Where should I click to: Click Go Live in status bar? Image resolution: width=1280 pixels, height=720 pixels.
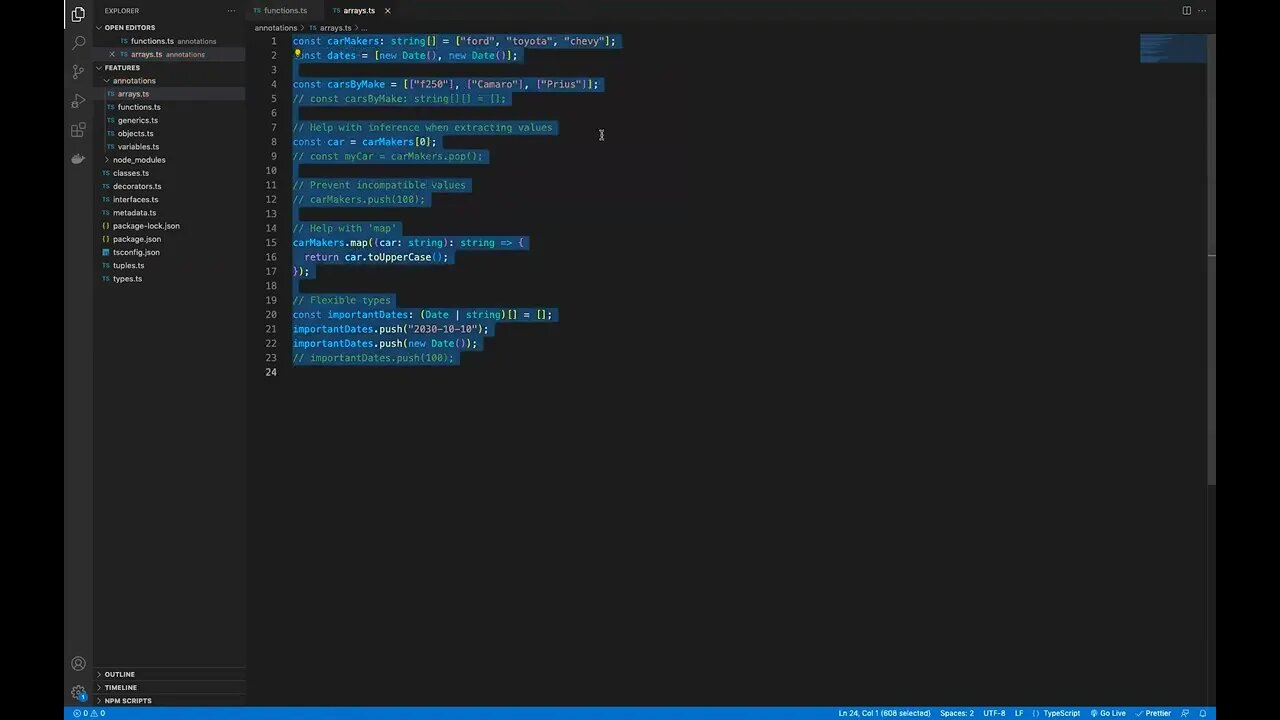tap(1108, 713)
